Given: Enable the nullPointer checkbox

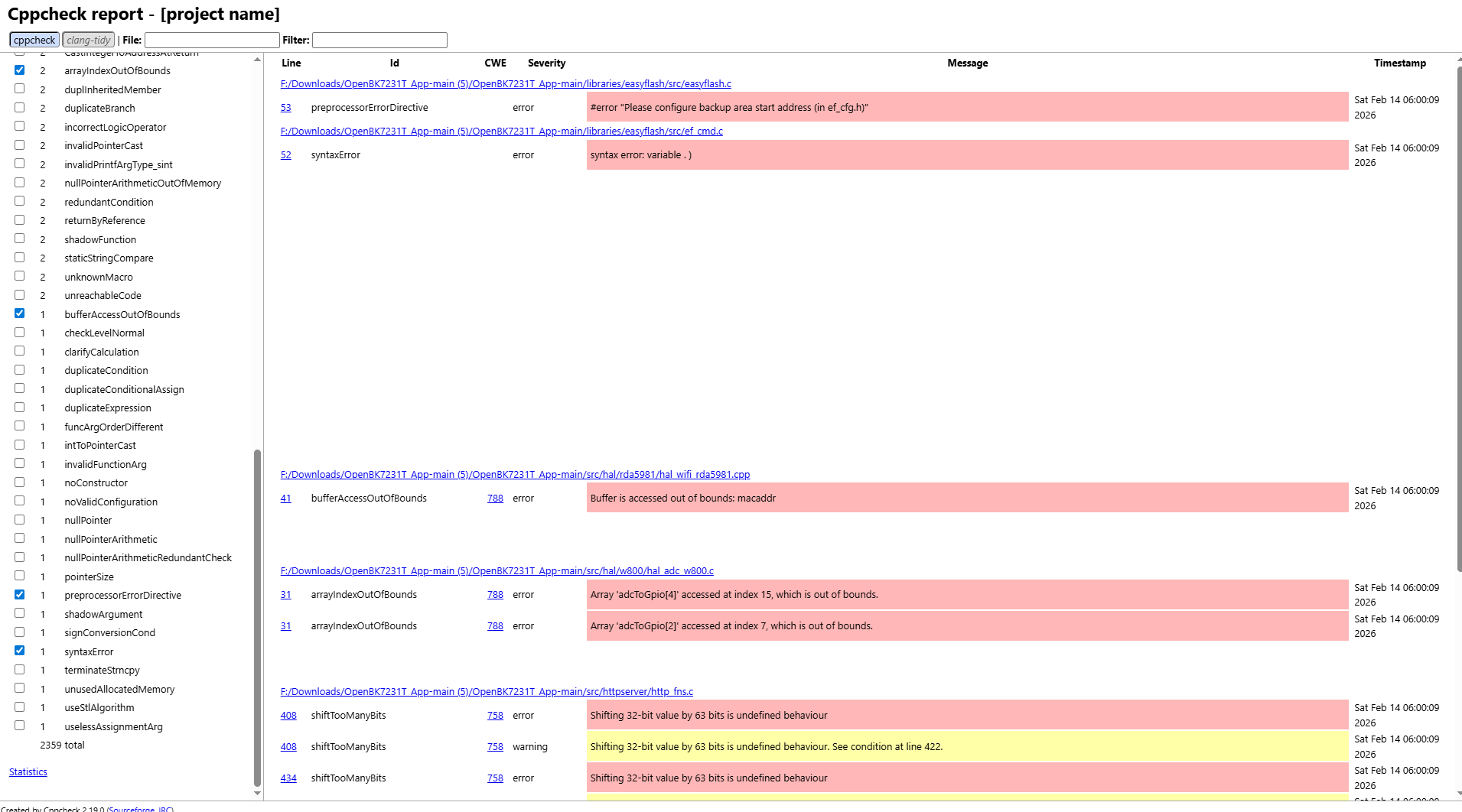Looking at the screenshot, I should pyautogui.click(x=20, y=520).
